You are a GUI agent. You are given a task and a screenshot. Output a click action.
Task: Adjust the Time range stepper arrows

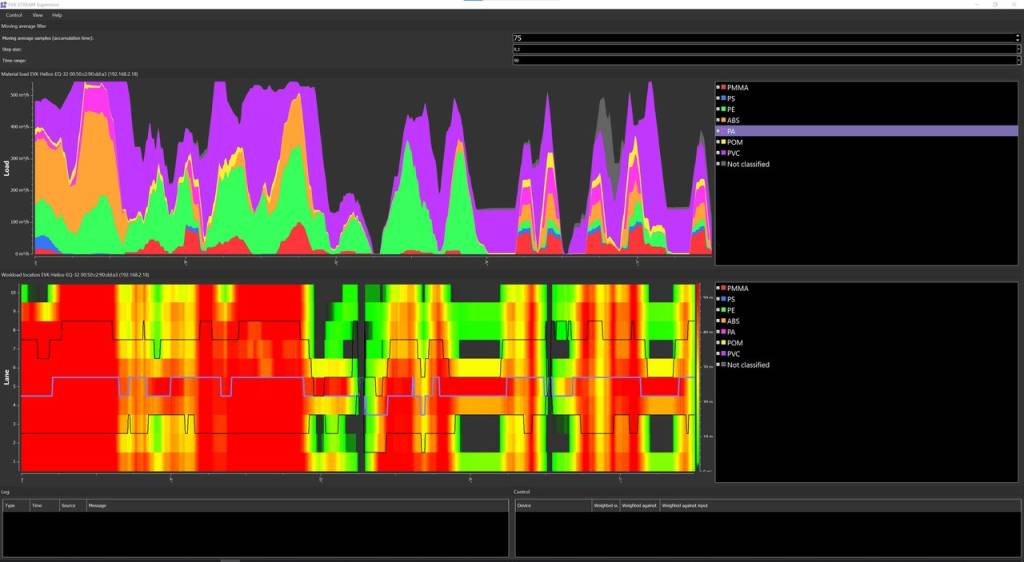point(1017,60)
